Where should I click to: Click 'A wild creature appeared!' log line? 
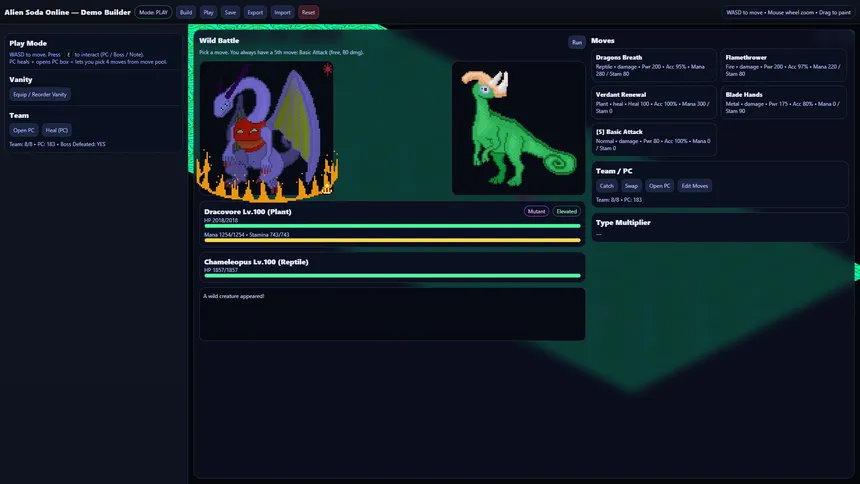tap(234, 296)
